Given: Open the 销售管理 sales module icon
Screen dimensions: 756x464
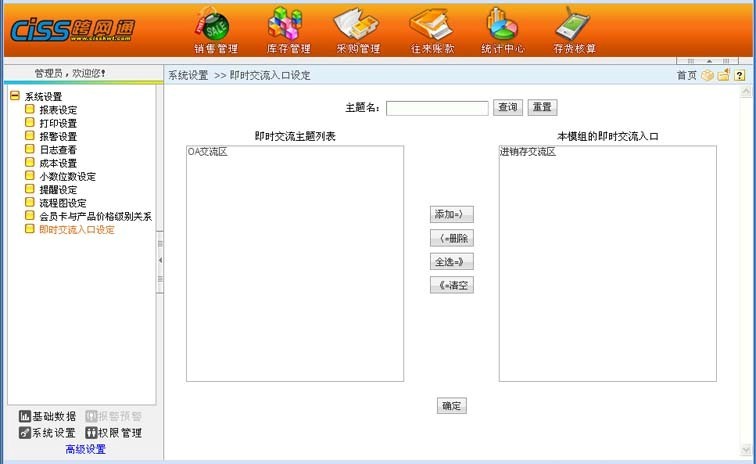Looking at the screenshot, I should pyautogui.click(x=214, y=28).
